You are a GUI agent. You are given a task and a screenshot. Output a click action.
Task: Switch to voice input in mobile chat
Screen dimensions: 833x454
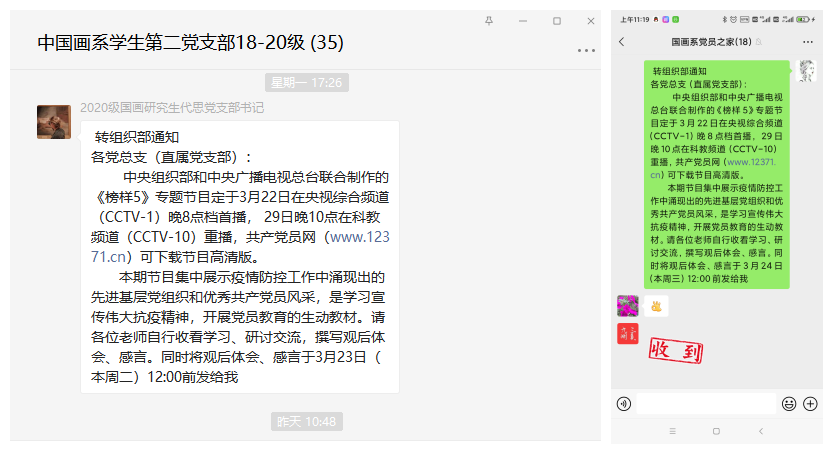tap(624, 404)
